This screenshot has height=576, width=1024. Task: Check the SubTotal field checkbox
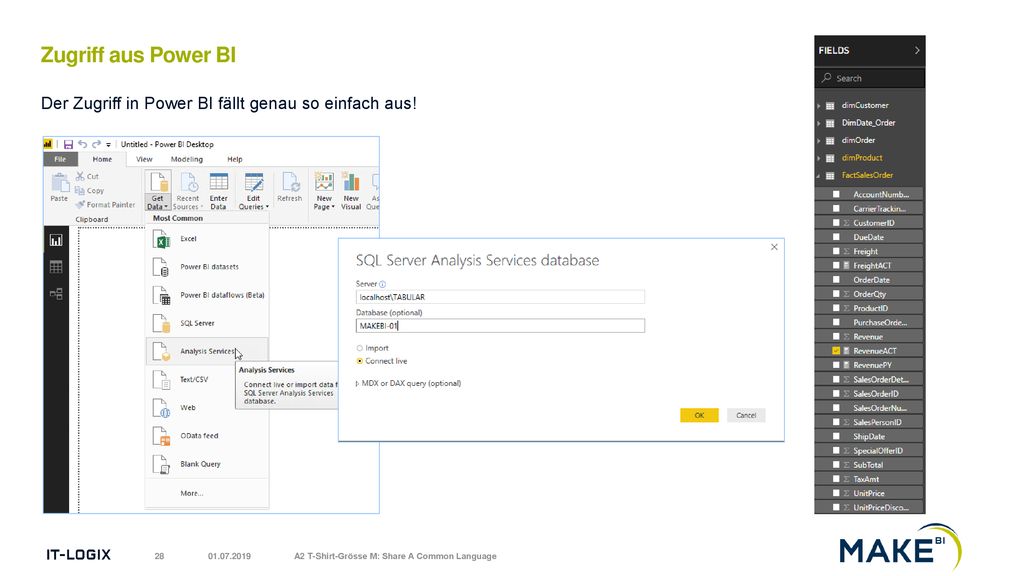tap(836, 465)
